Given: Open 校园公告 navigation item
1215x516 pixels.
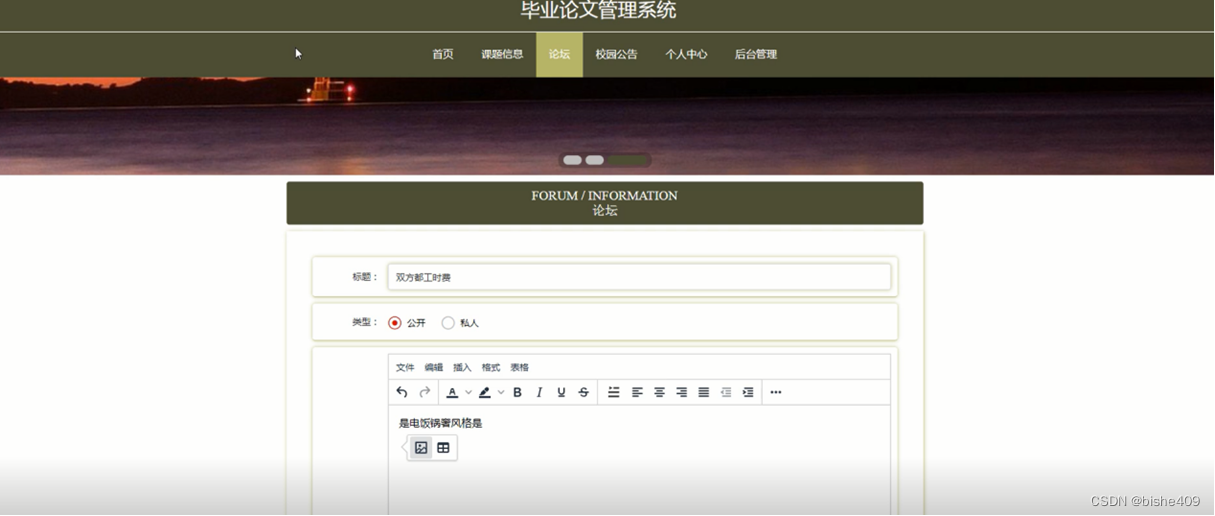Looking at the screenshot, I should pyautogui.click(x=616, y=54).
